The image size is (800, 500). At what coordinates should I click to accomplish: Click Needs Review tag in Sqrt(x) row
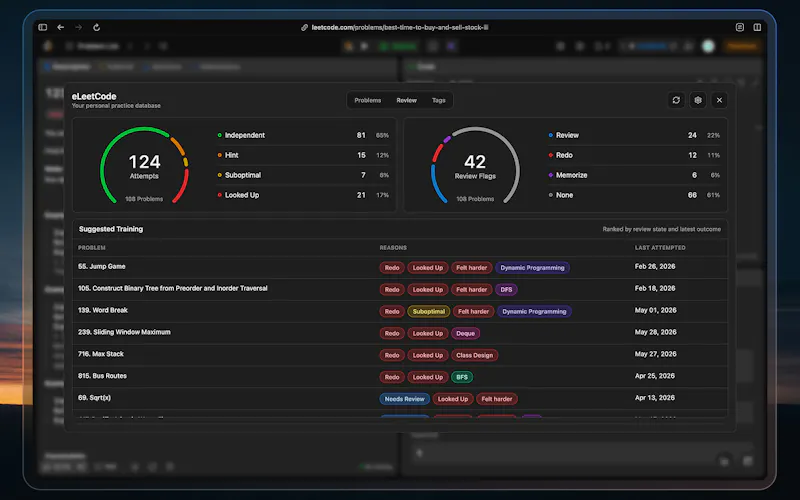pos(405,399)
